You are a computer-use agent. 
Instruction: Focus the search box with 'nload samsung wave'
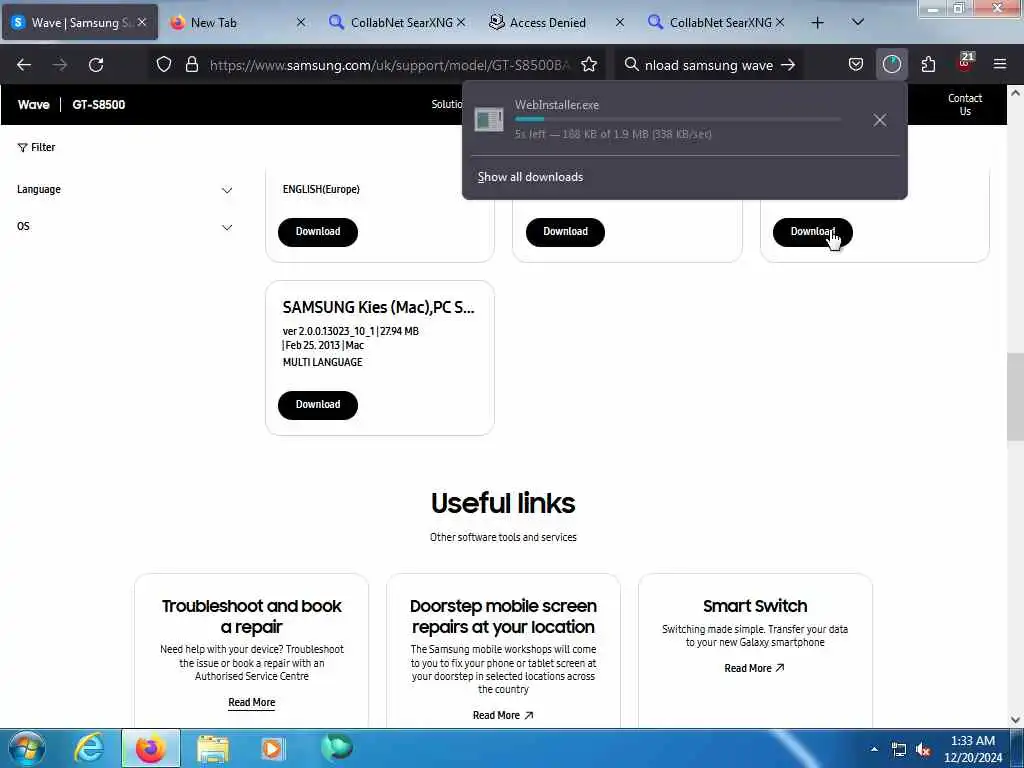coord(709,65)
